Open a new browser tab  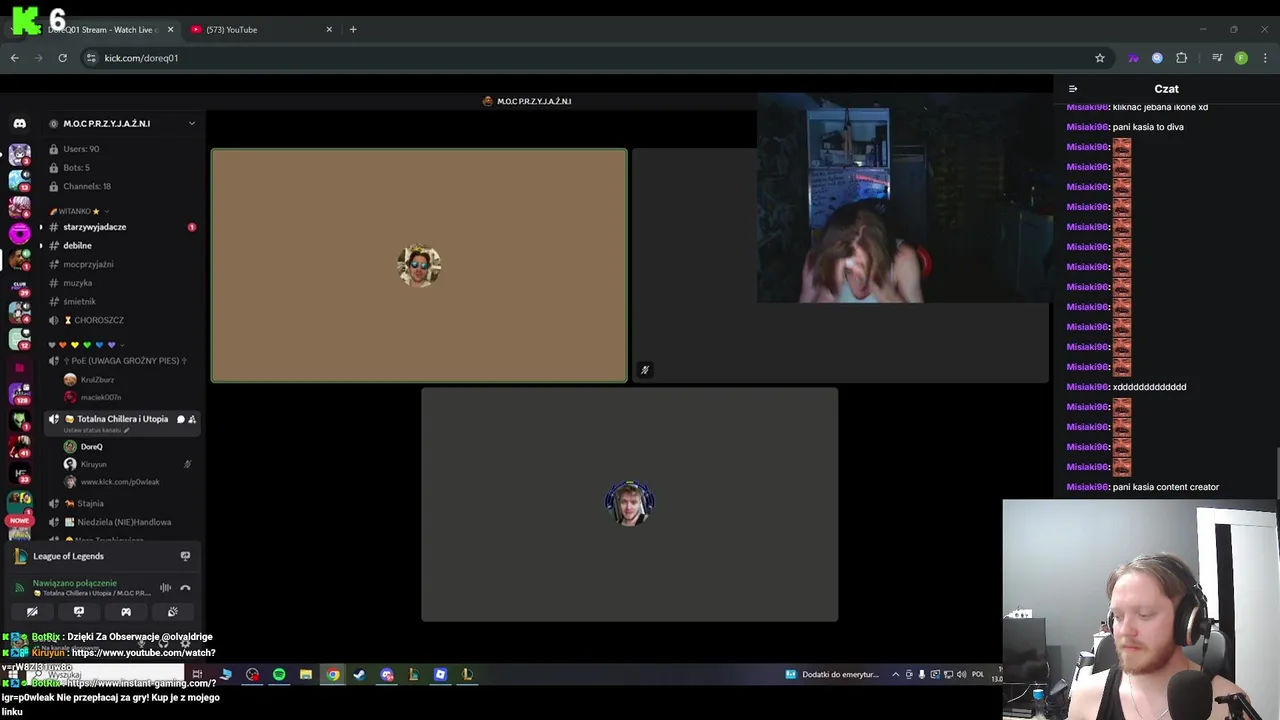point(353,30)
